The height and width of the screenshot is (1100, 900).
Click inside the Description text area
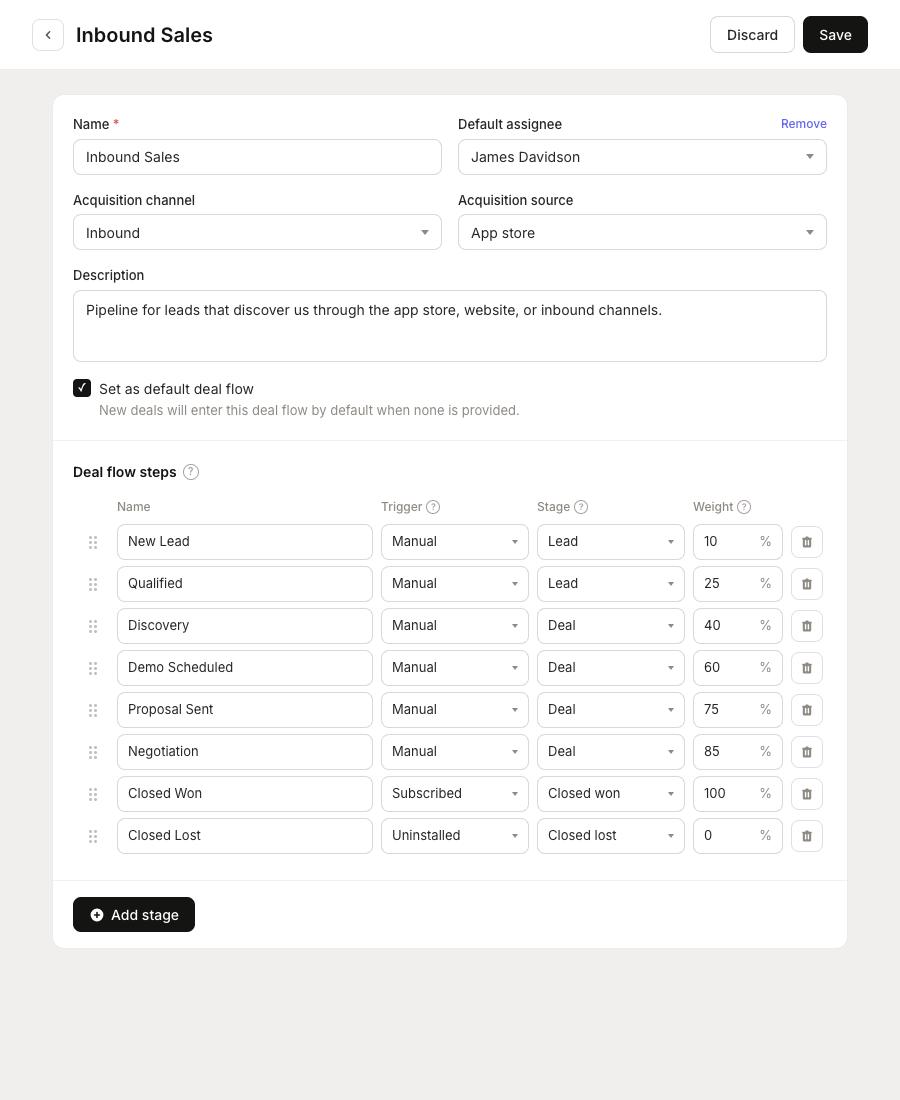(450, 325)
